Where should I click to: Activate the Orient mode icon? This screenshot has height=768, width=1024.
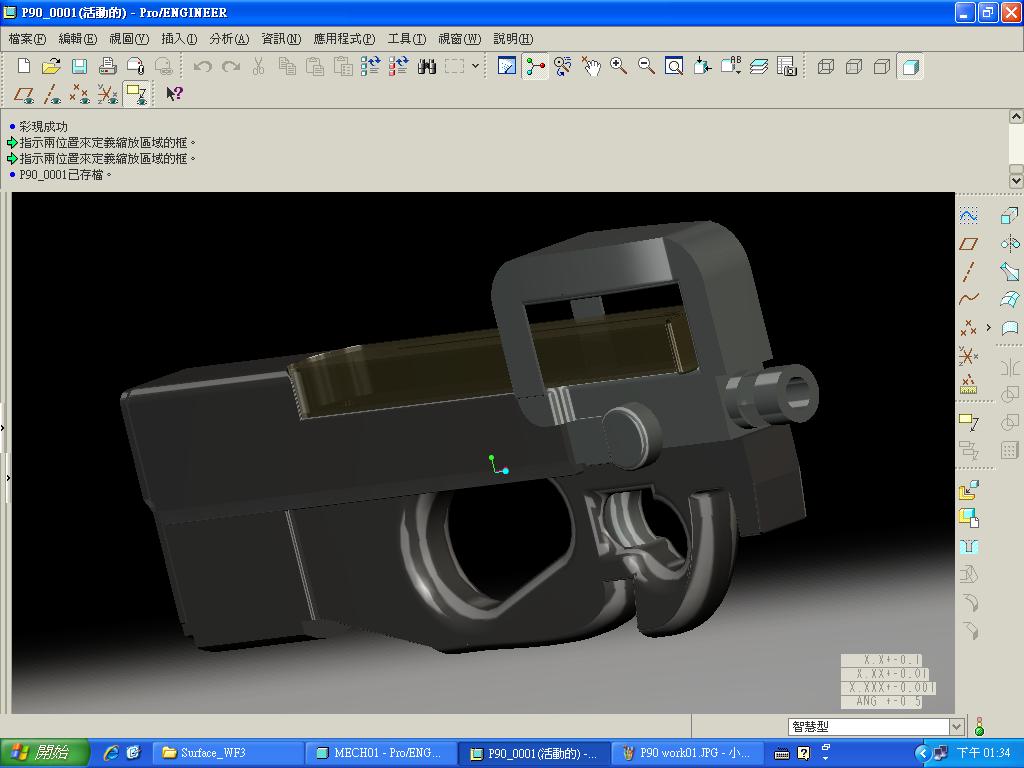point(562,66)
